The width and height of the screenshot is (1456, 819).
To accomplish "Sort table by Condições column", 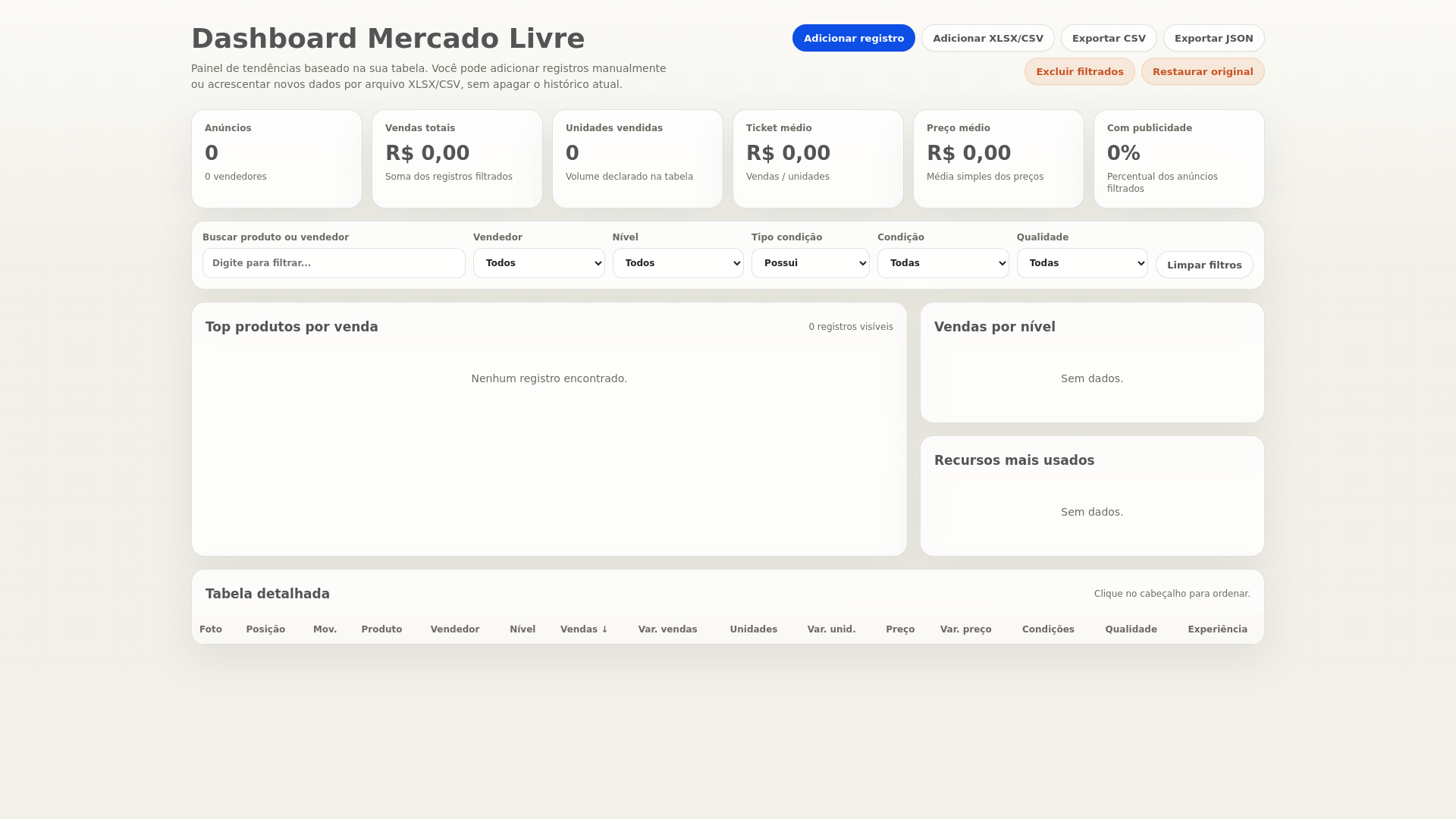I will [1048, 629].
